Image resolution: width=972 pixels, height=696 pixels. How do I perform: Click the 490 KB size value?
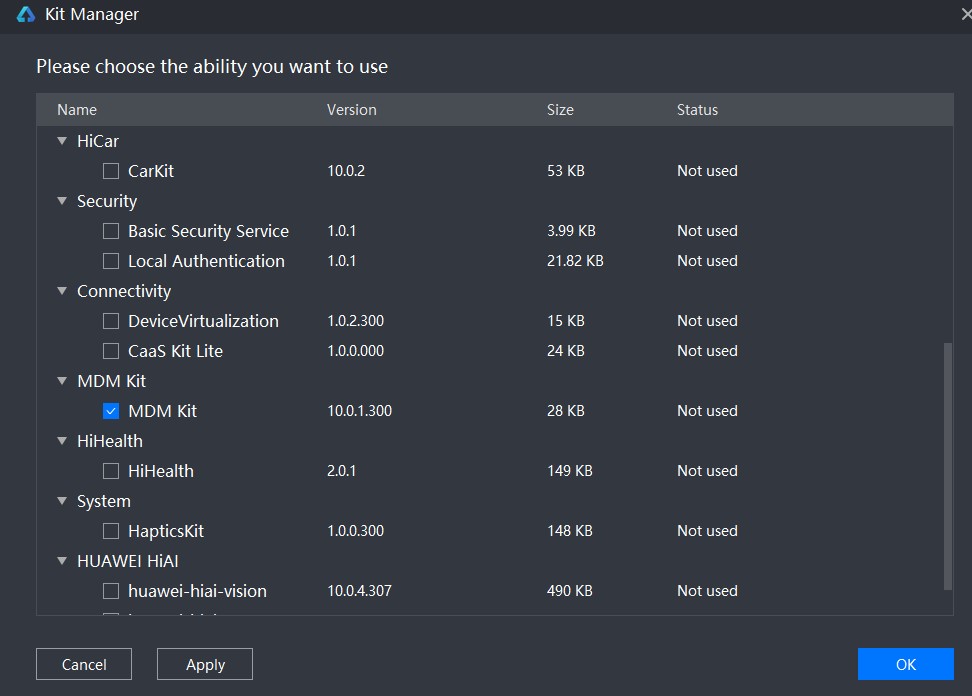[570, 591]
